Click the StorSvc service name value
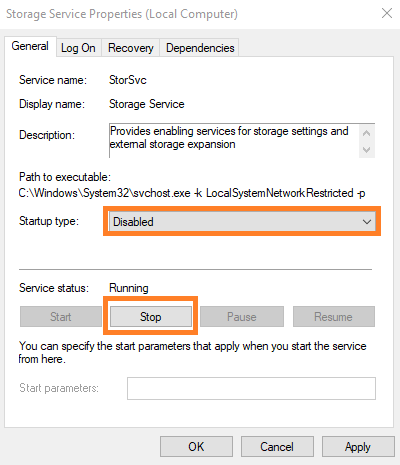The image size is (400, 465). (x=128, y=80)
